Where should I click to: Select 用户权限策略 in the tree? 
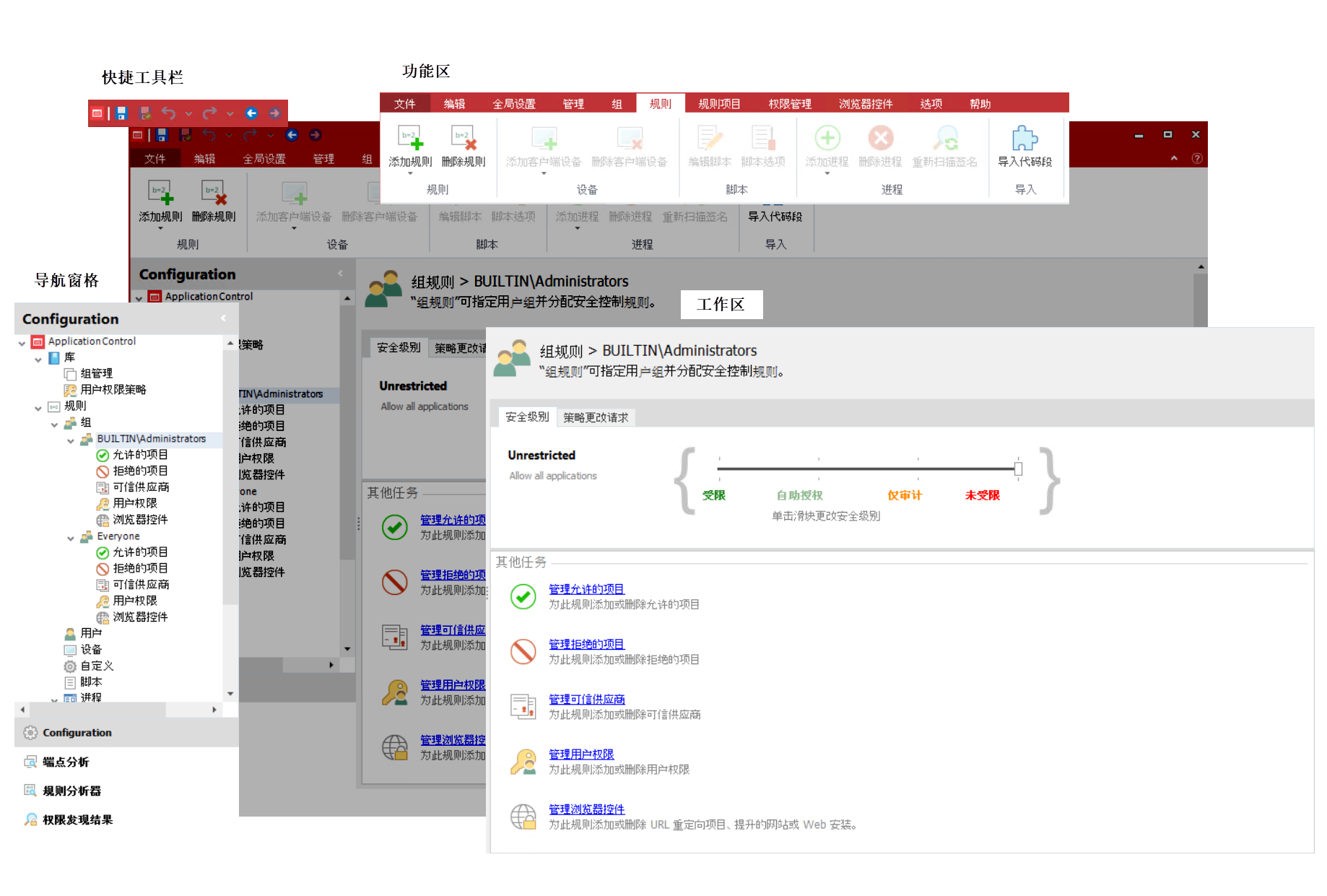(113, 390)
